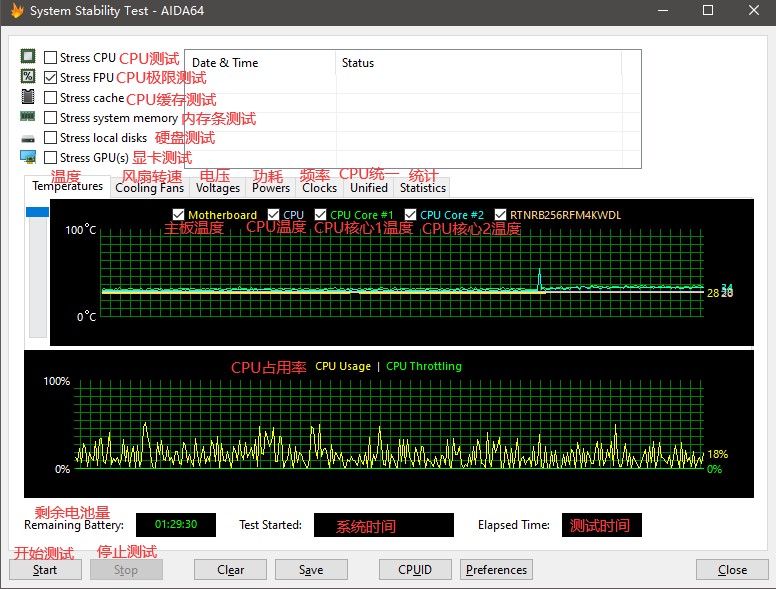Image resolution: width=776 pixels, height=589 pixels.
Task: Save the test results
Action: click(x=311, y=570)
